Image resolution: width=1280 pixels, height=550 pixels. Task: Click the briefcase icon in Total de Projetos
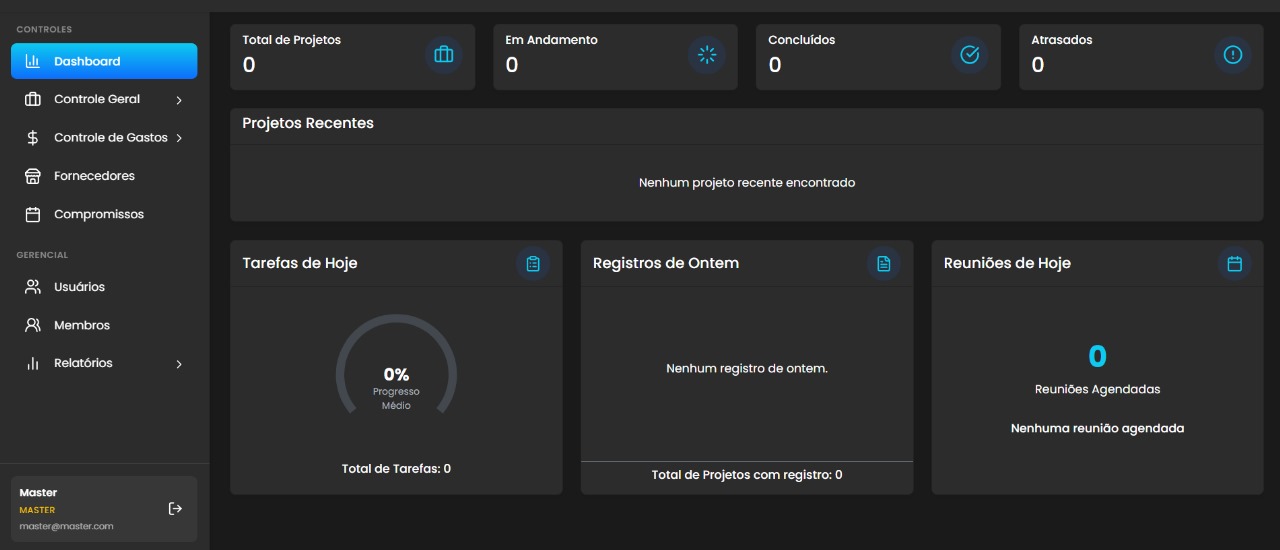point(444,55)
